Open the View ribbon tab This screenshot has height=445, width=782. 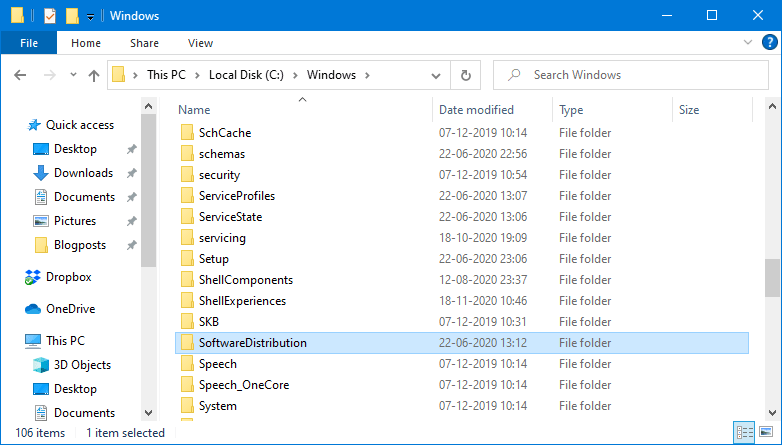click(x=200, y=43)
